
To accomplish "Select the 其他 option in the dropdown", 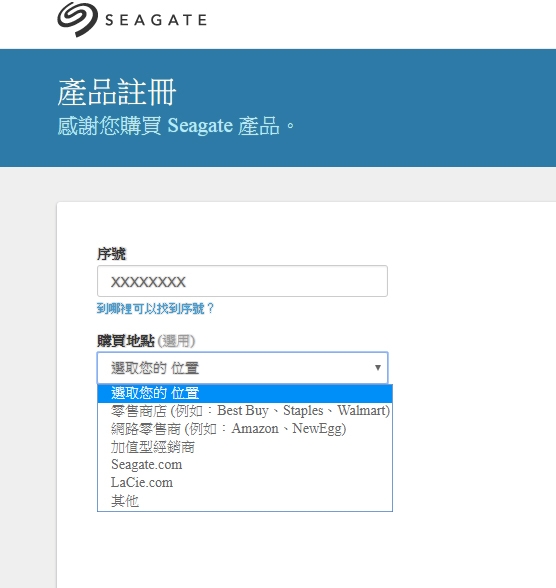I will coord(245,501).
